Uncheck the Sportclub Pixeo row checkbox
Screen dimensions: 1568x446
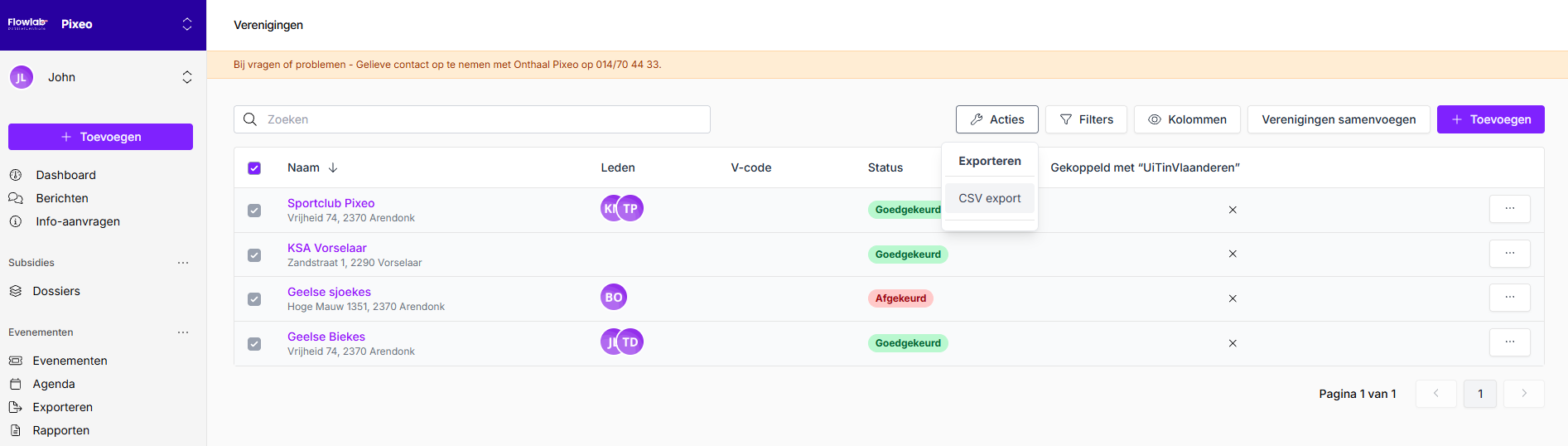[254, 211]
